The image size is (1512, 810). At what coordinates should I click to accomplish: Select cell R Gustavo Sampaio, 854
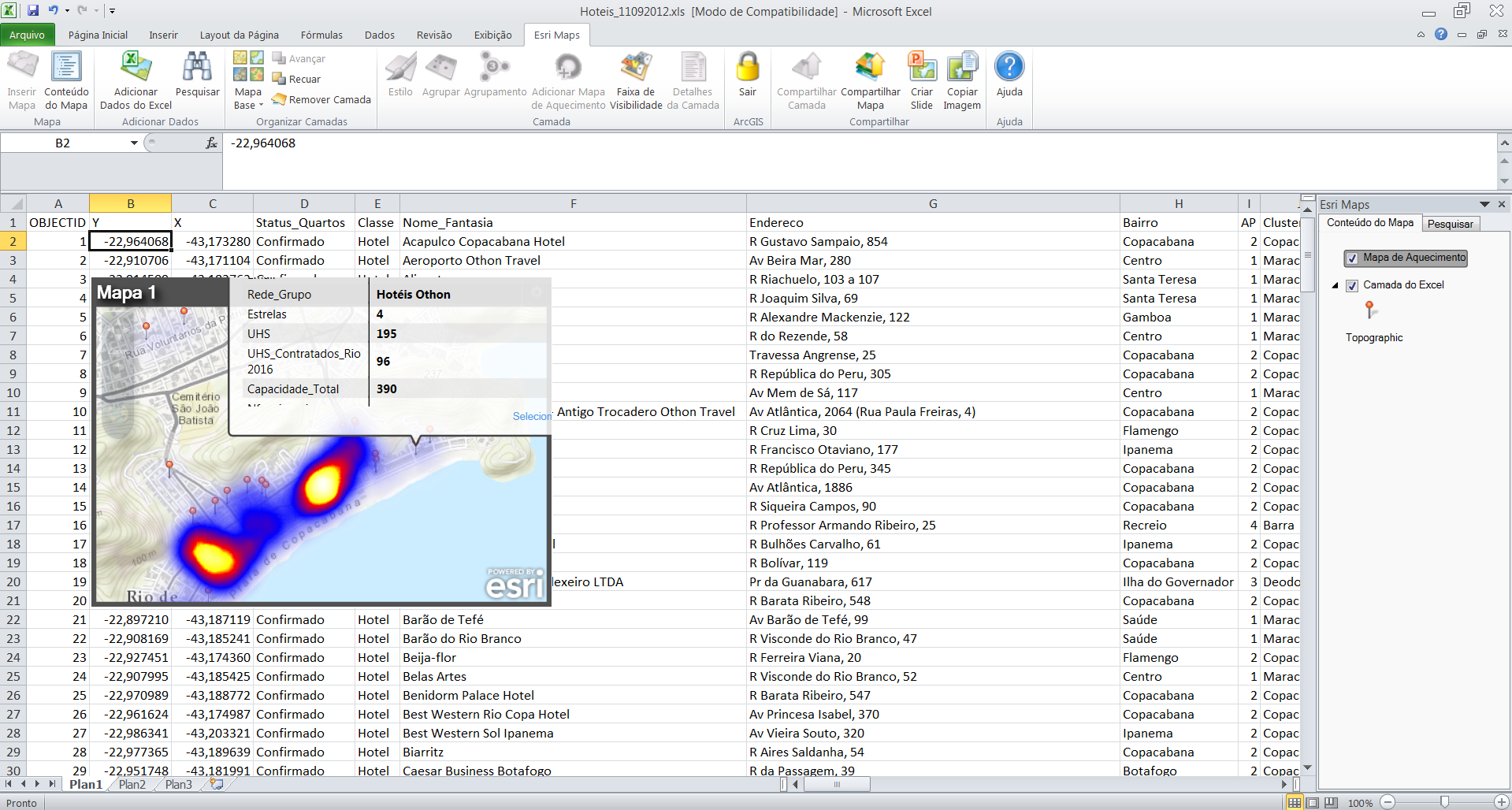tap(933, 241)
